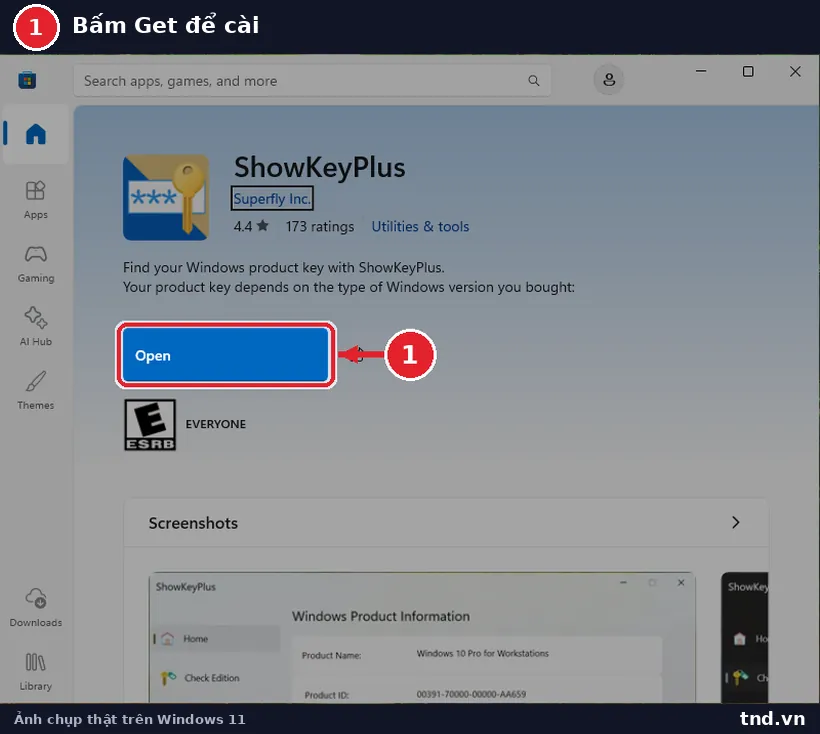820x734 pixels.
Task: Click the search apps input field
Action: [x=312, y=81]
